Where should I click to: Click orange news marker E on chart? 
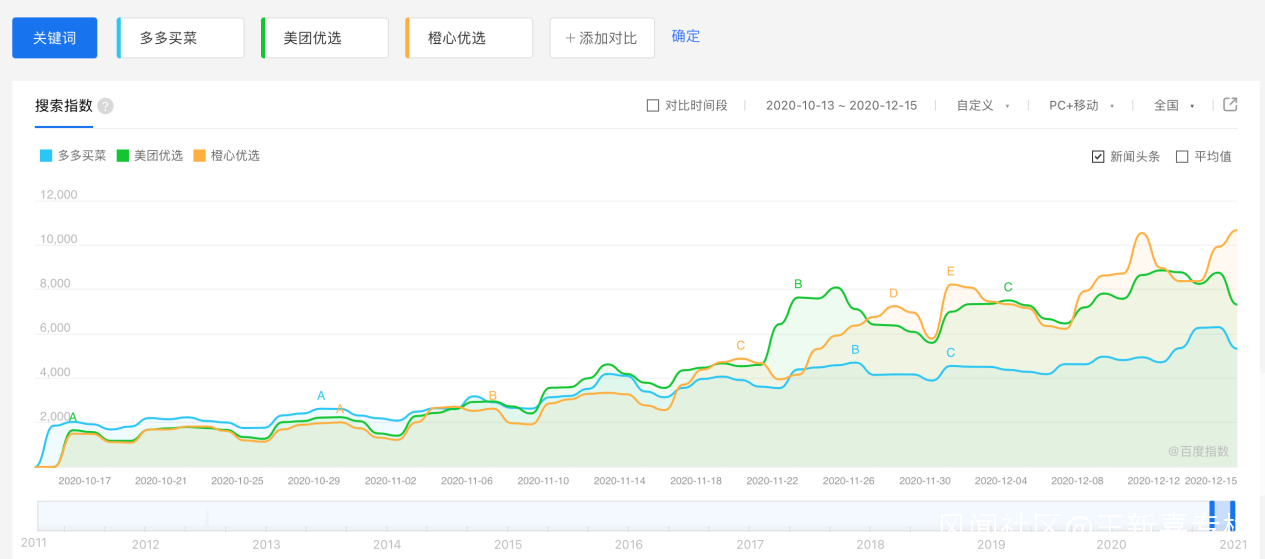coord(950,271)
